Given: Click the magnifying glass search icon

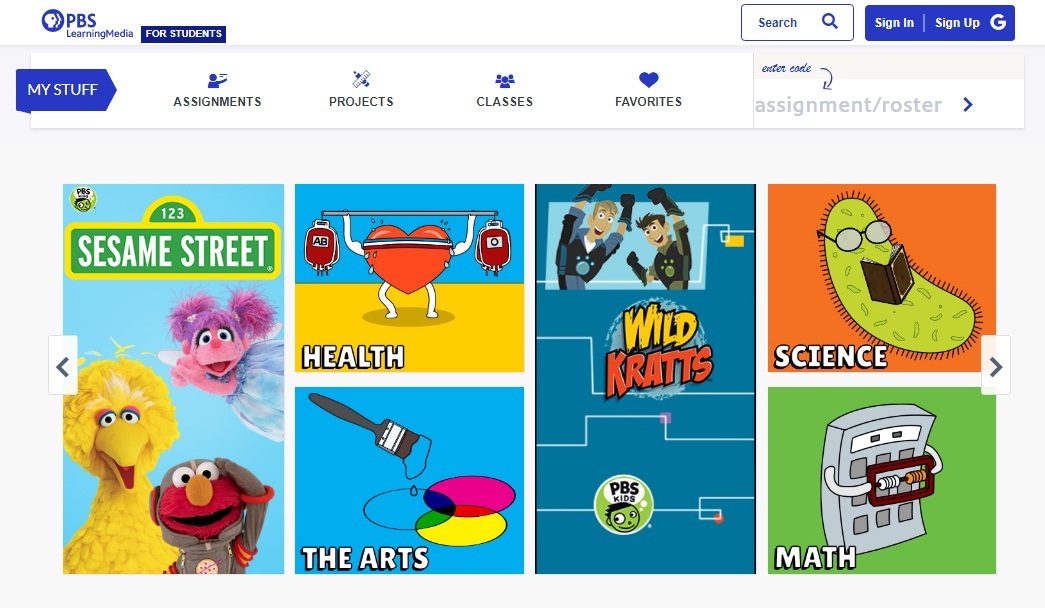Looking at the screenshot, I should pyautogui.click(x=830, y=21).
